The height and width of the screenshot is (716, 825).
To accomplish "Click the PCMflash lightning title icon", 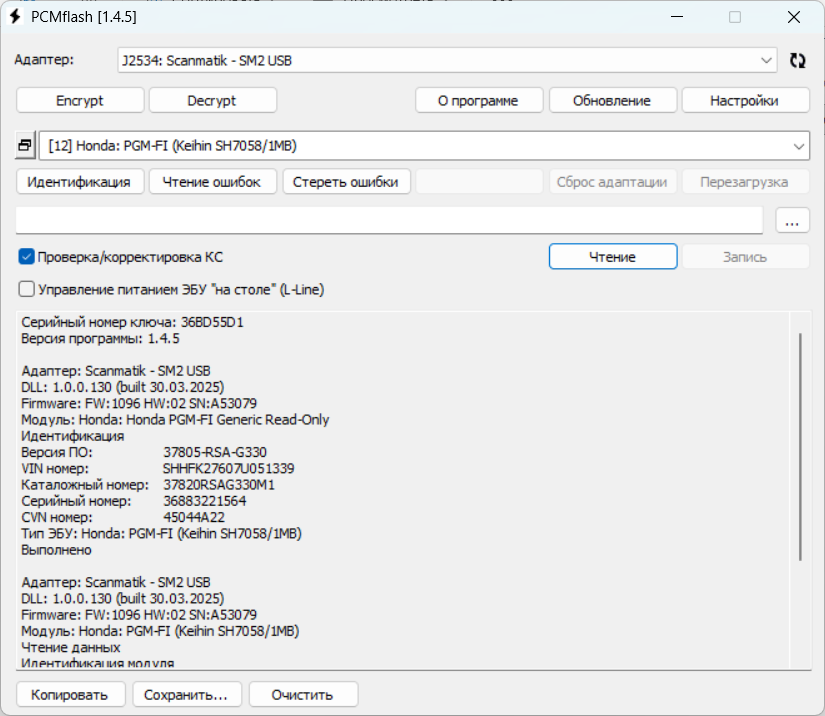I will tap(15, 17).
